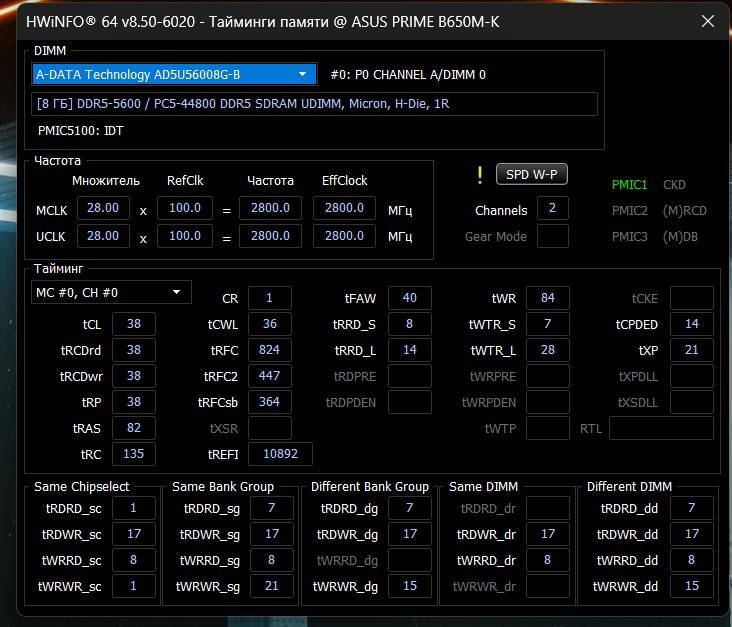Select the MCLK RefClk value 100.0
Screen dimensions: 732x627
pyautogui.click(x=185, y=208)
